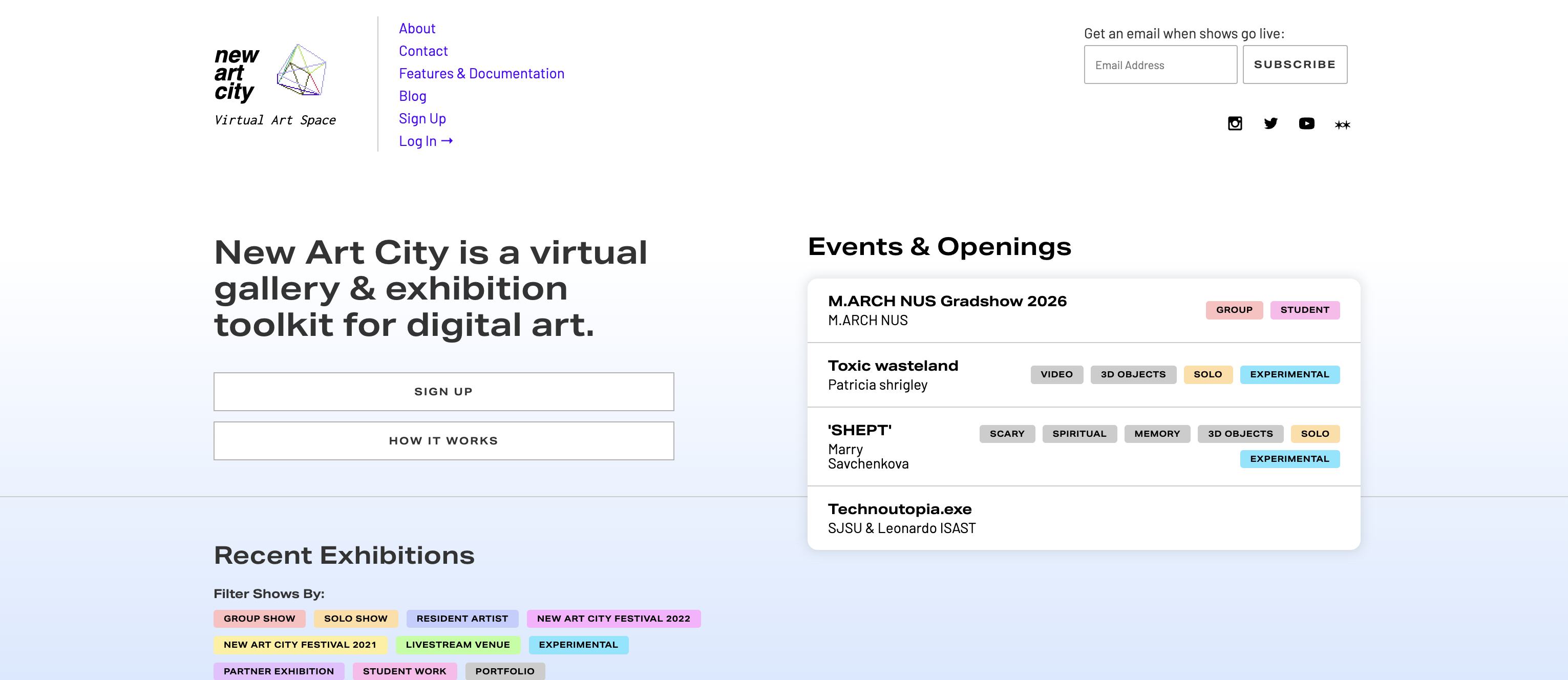Select the blue Experimental filter tag

pyautogui.click(x=578, y=645)
